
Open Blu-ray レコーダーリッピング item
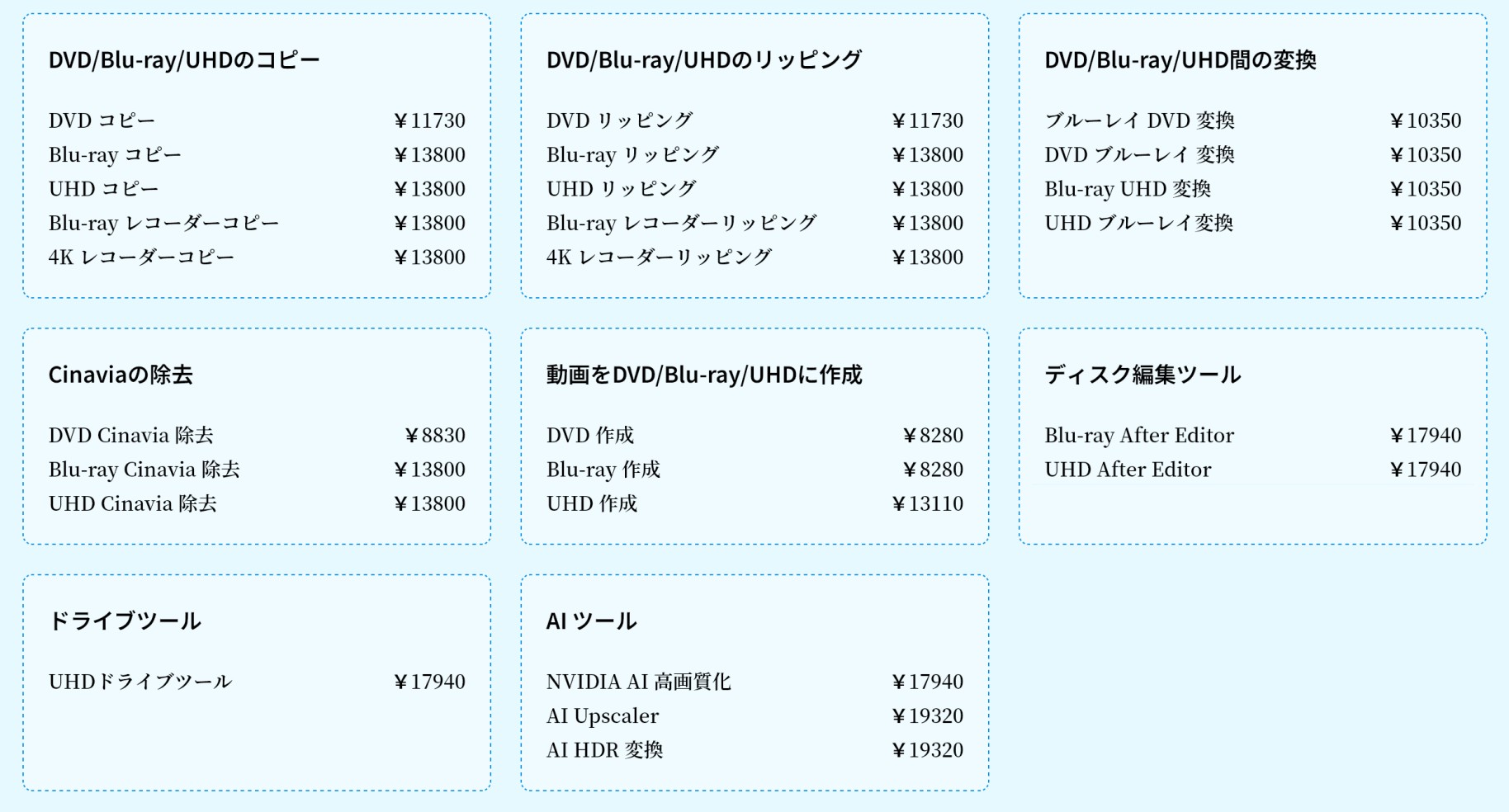point(754,224)
